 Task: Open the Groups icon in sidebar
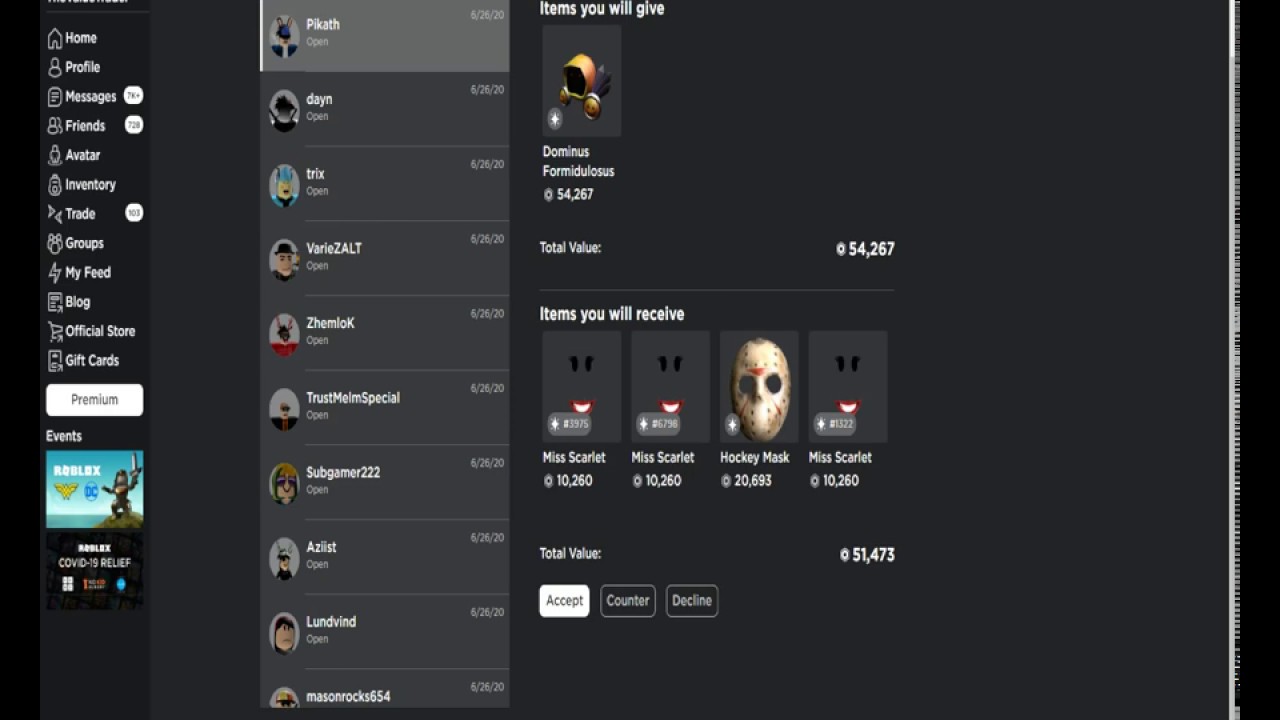[55, 243]
